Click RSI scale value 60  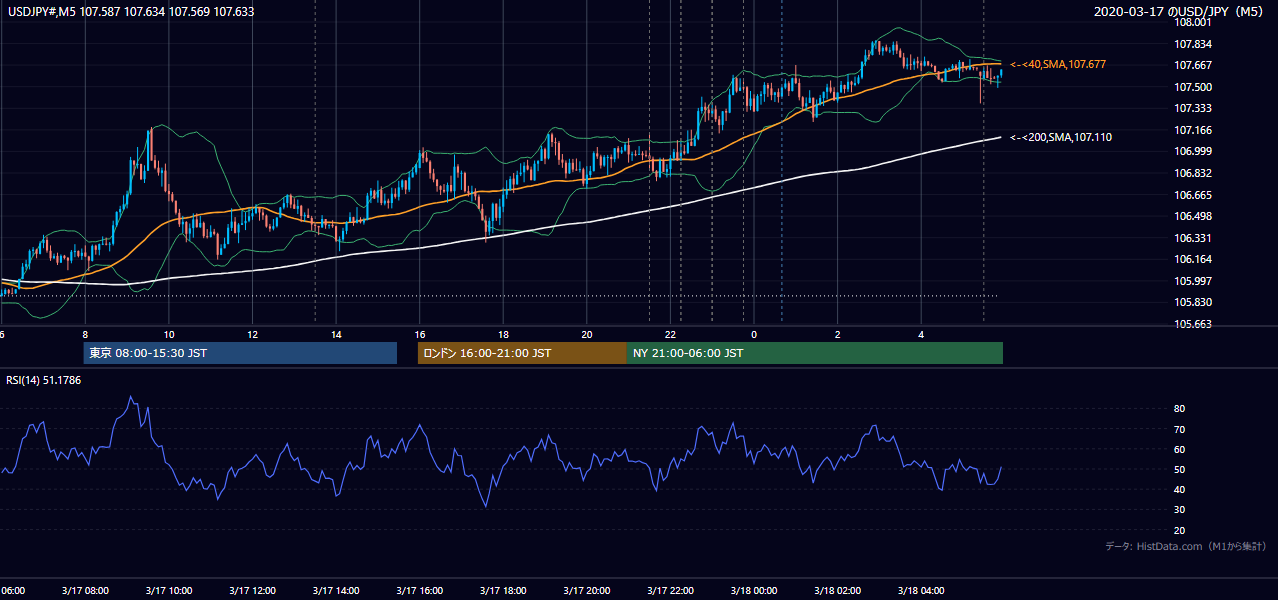1180,449
